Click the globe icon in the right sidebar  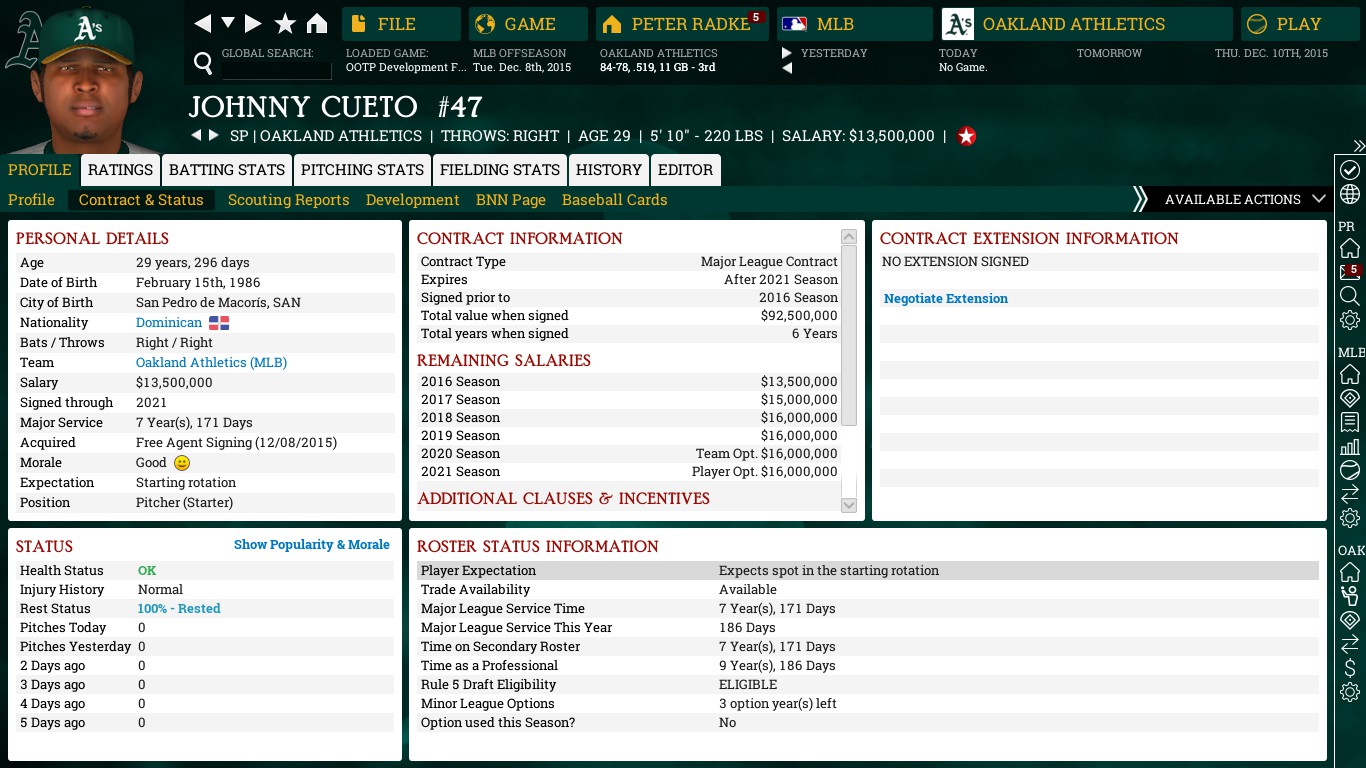(x=1349, y=194)
